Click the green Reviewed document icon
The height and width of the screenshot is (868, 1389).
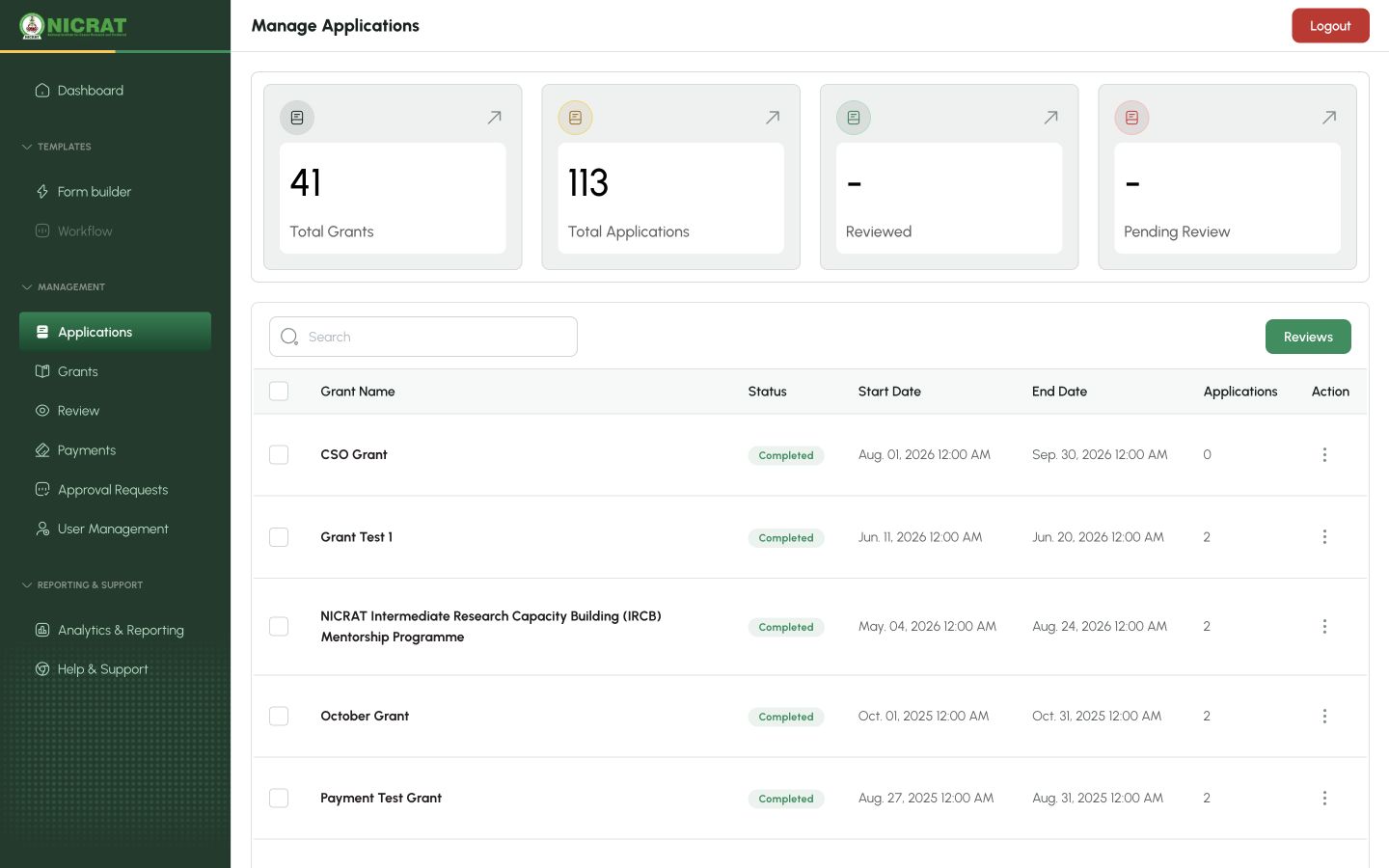pos(854,118)
